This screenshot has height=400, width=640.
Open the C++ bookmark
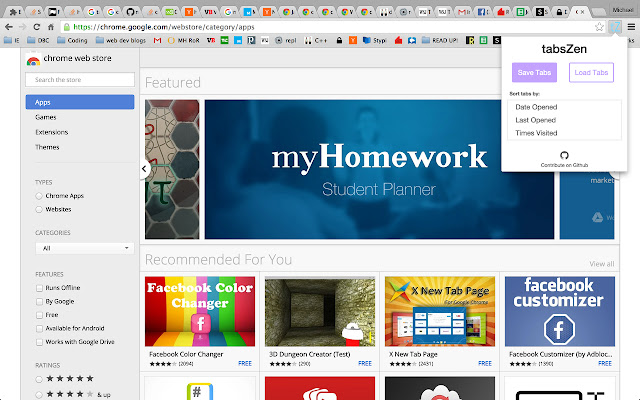pos(316,40)
